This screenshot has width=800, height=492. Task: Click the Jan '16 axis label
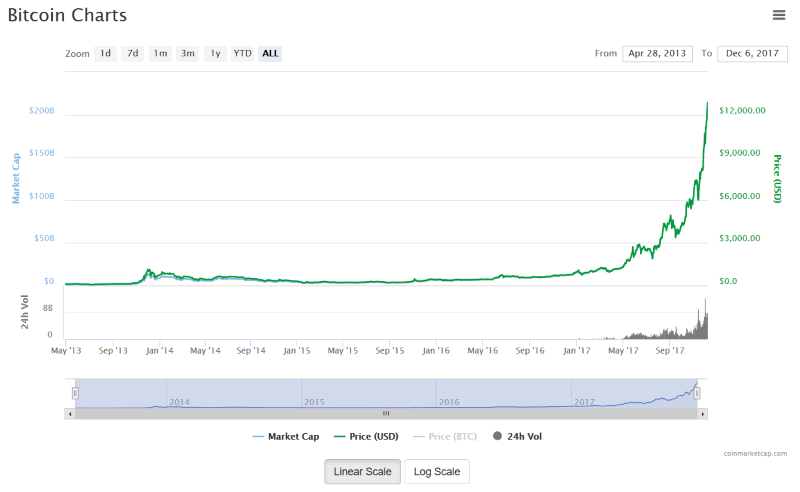tap(436, 351)
